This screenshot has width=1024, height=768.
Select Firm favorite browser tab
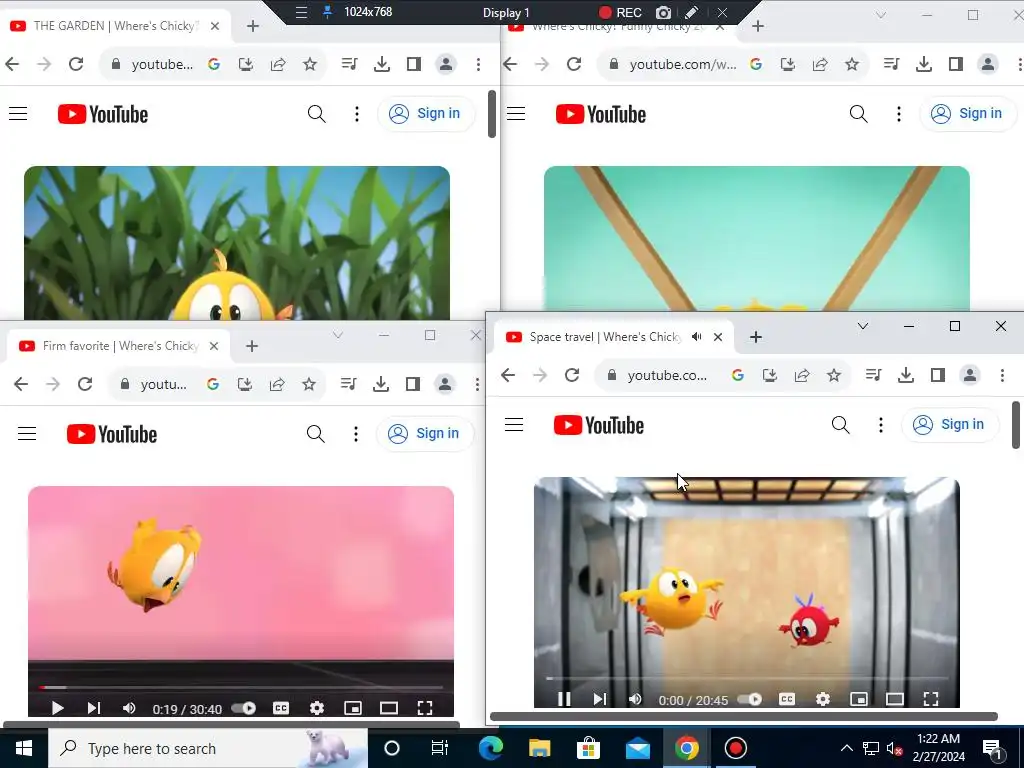click(x=118, y=346)
